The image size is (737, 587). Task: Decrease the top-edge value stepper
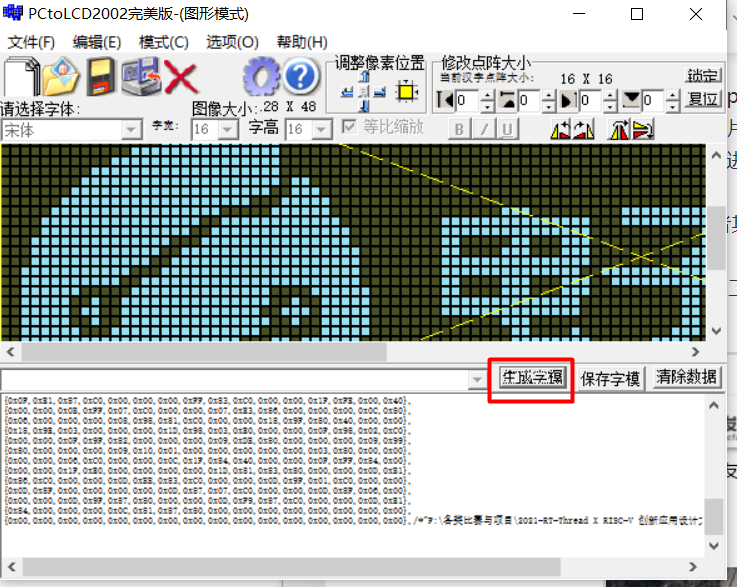tap(549, 106)
